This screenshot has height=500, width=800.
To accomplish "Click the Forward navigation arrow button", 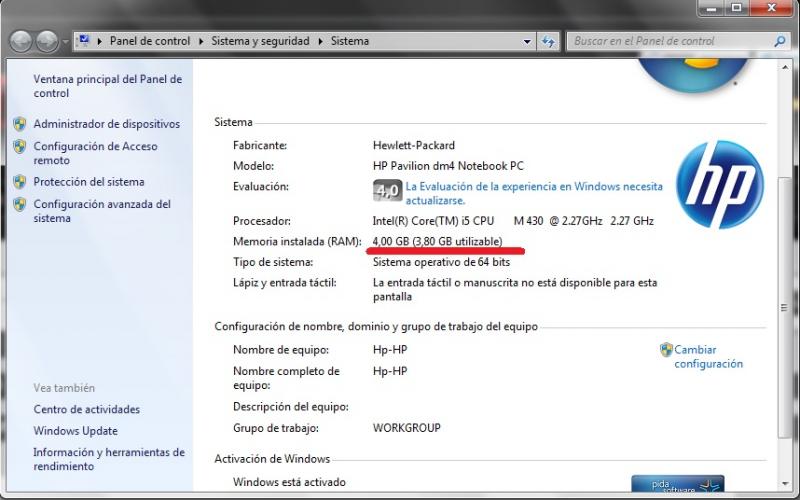I will 47,41.
